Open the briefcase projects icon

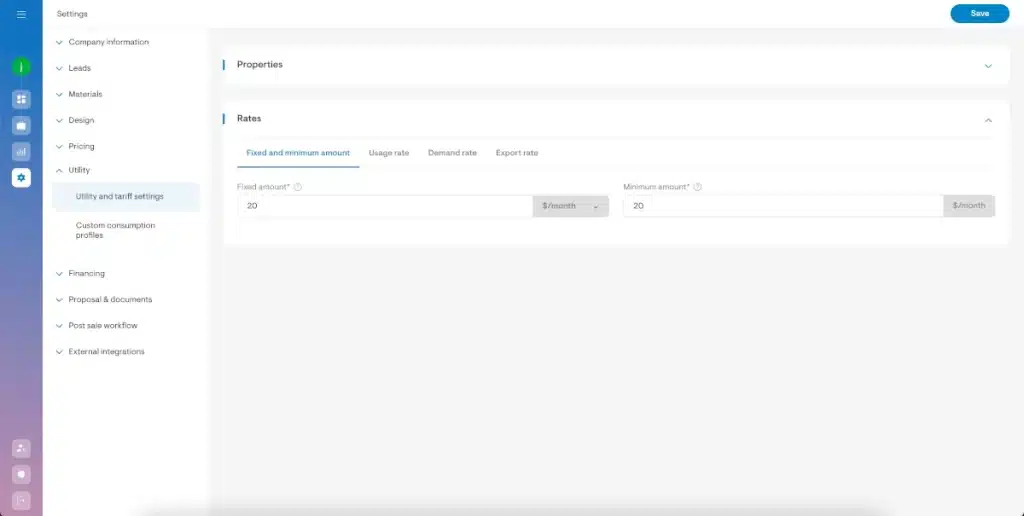(21, 125)
